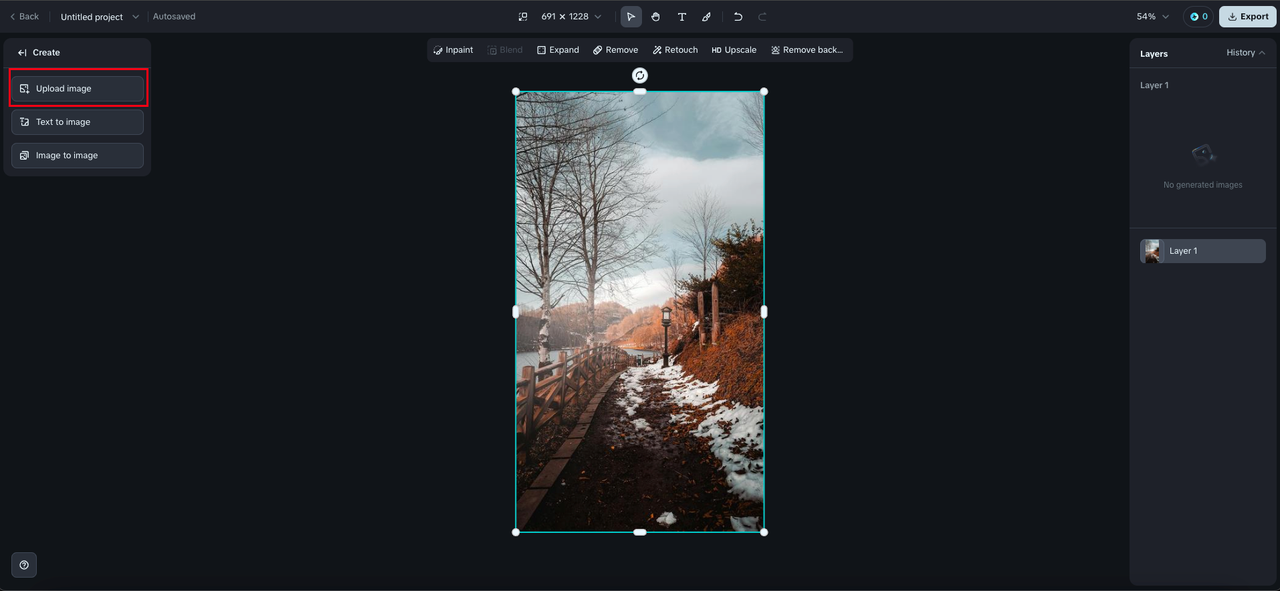Click the top-left corner resize handle
The height and width of the screenshot is (591, 1280).
(516, 92)
